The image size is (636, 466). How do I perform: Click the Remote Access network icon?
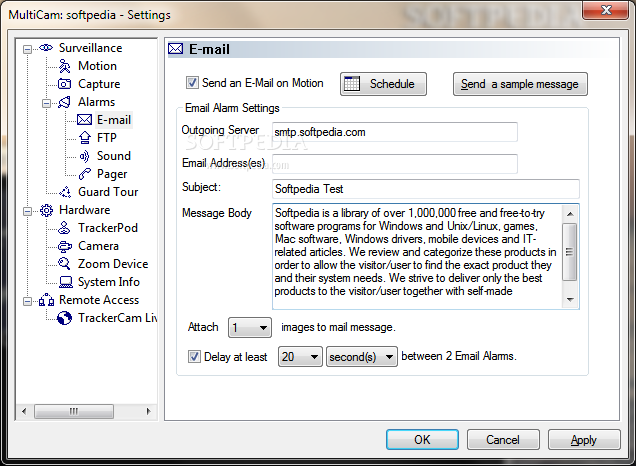click(46, 300)
